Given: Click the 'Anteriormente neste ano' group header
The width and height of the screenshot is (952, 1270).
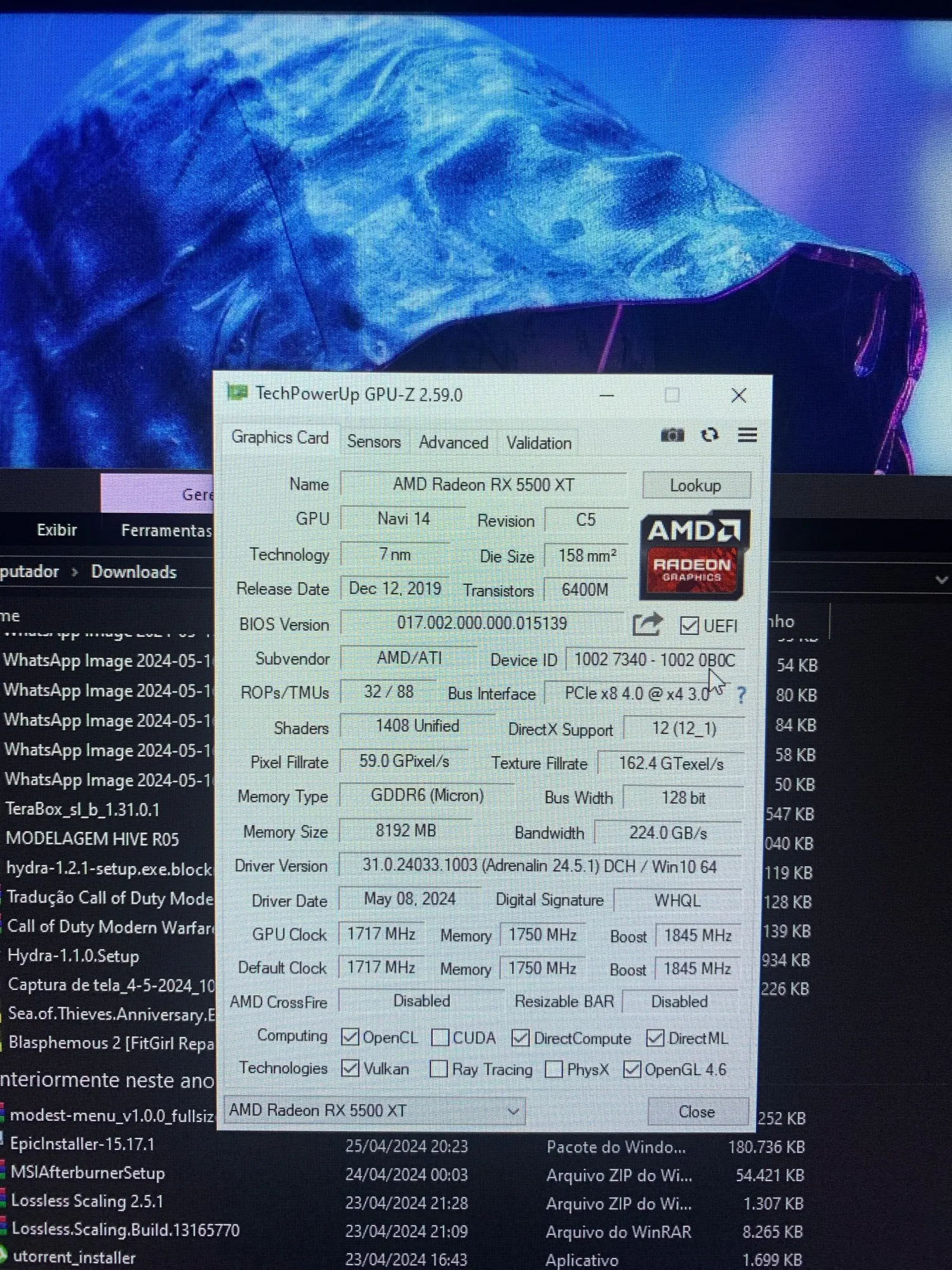Looking at the screenshot, I should click(107, 1079).
